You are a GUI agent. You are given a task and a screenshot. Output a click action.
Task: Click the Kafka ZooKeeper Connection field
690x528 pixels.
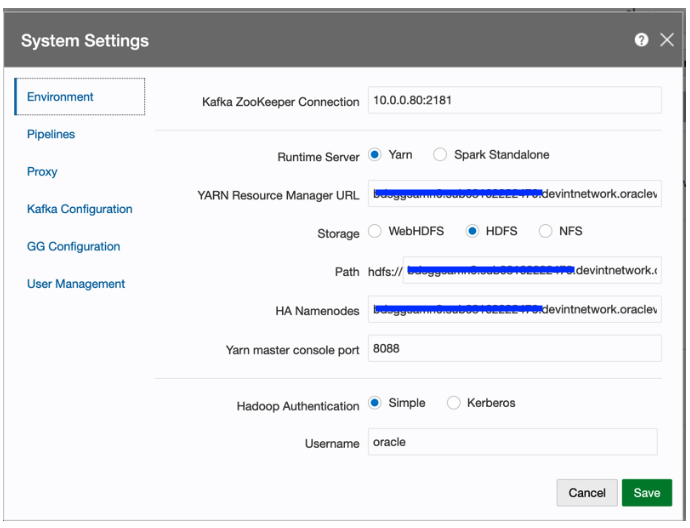(514, 101)
